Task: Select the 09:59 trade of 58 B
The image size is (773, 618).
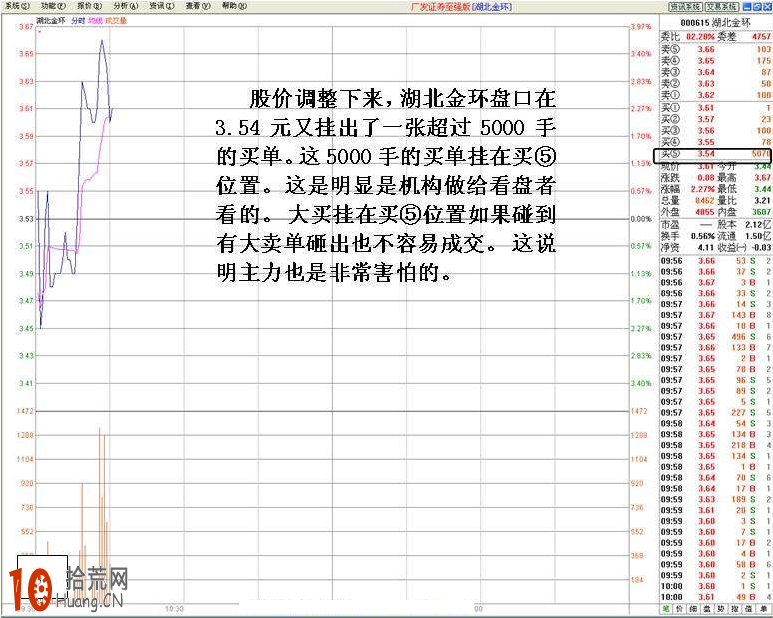Action: (716, 564)
